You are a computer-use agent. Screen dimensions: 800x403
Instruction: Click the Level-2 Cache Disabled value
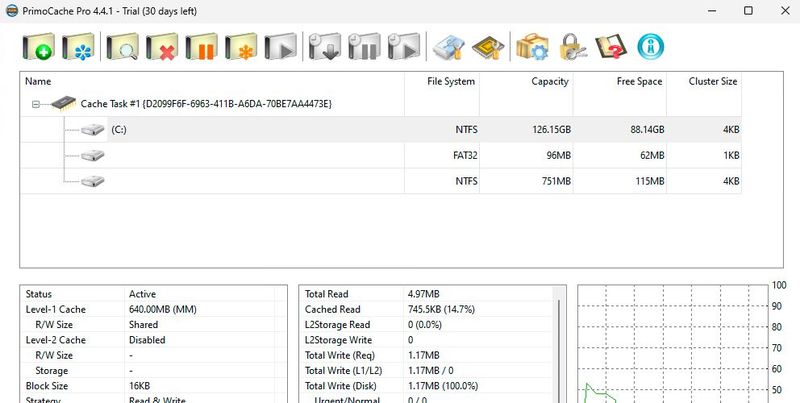[x=147, y=340]
